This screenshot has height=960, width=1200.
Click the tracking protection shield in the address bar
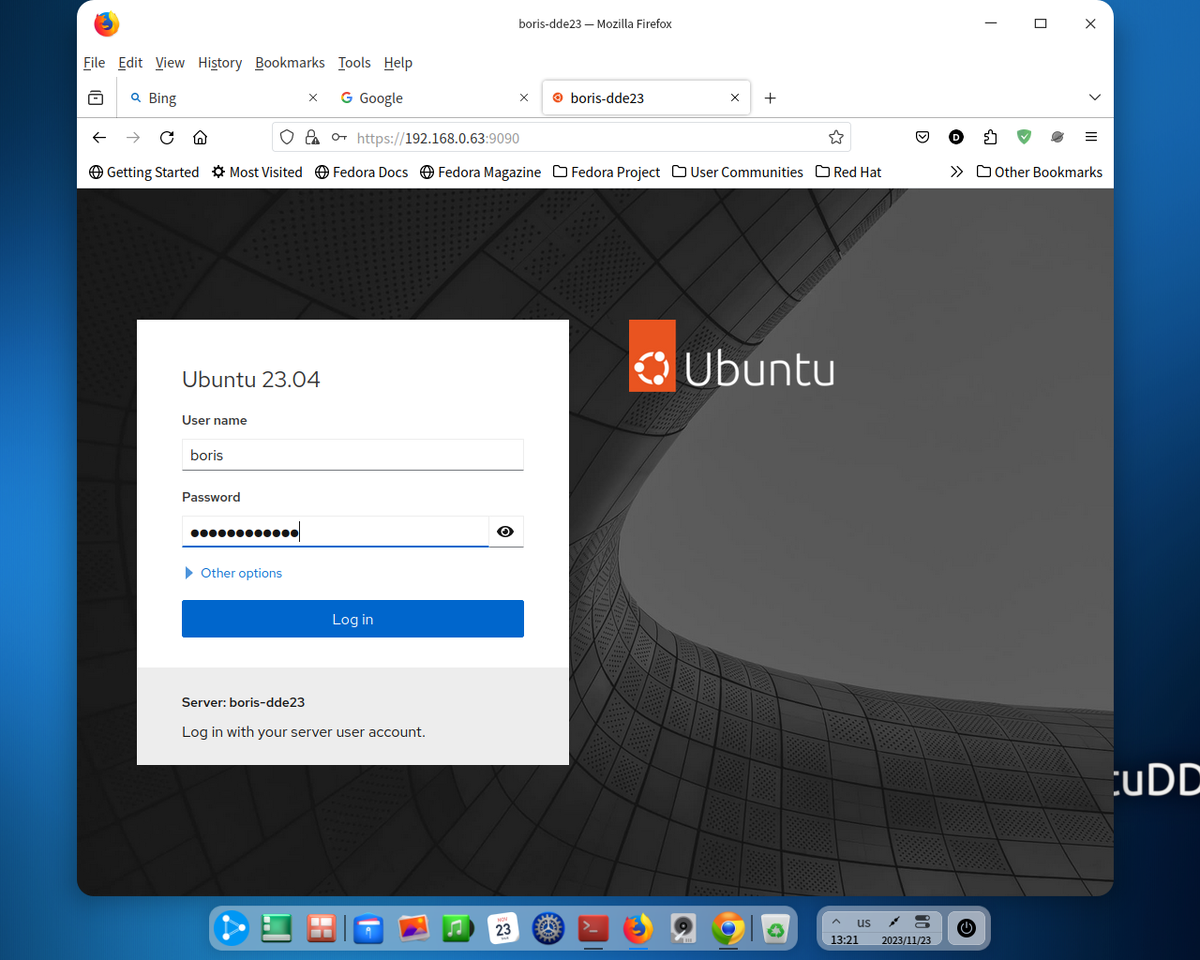[x=287, y=137]
